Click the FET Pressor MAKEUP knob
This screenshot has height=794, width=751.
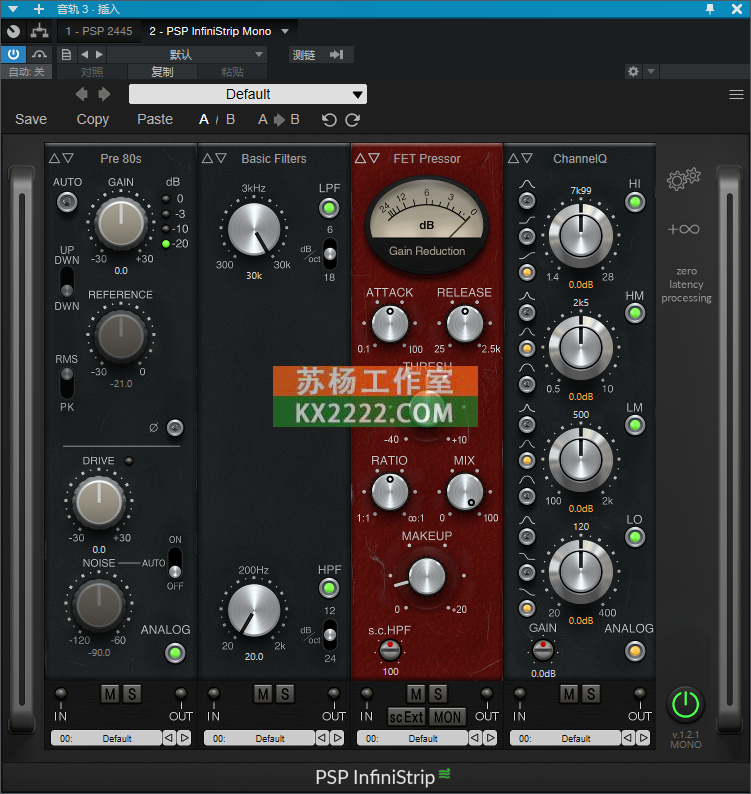click(x=426, y=576)
